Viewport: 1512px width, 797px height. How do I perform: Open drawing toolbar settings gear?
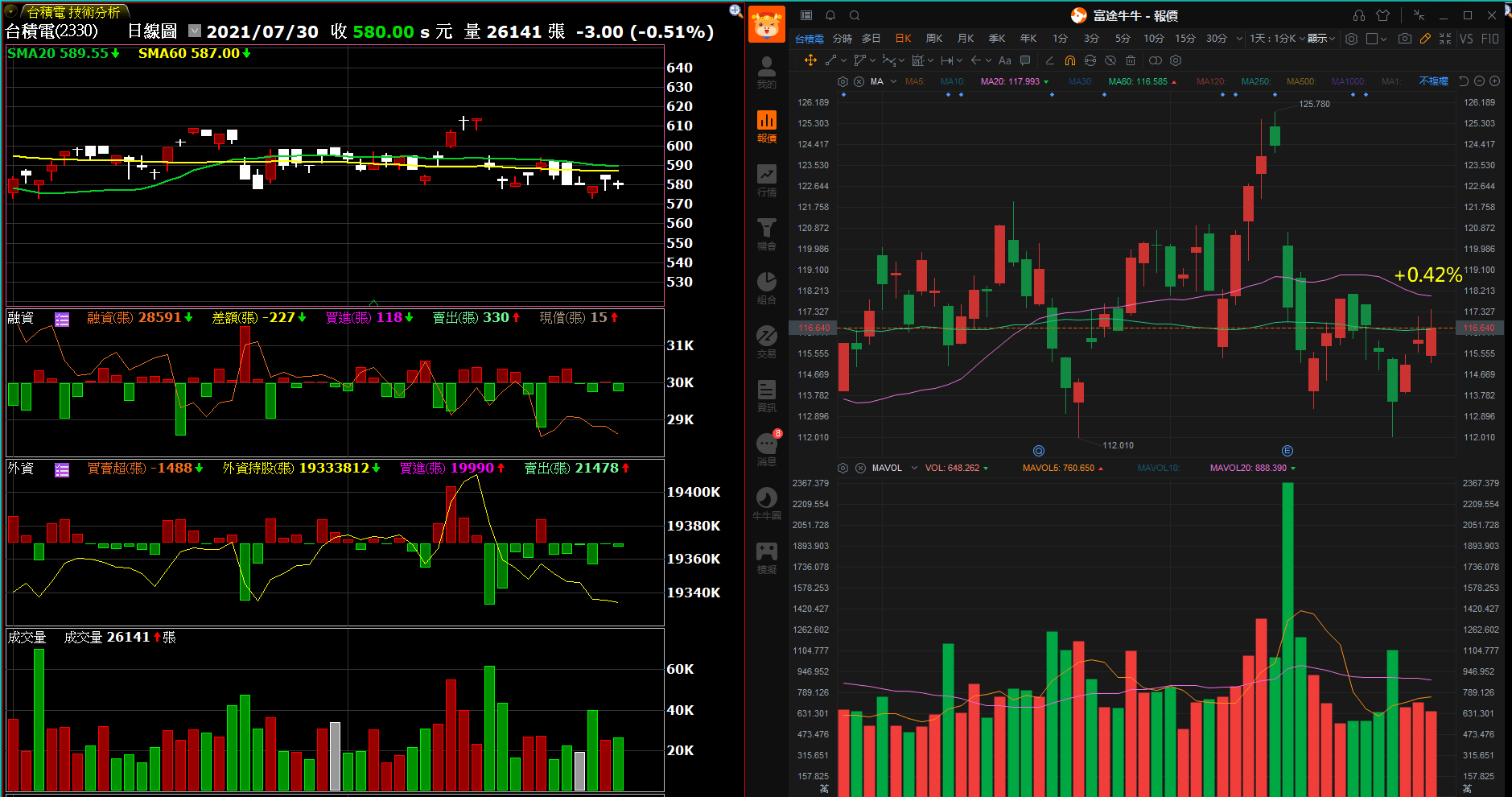[x=1176, y=60]
